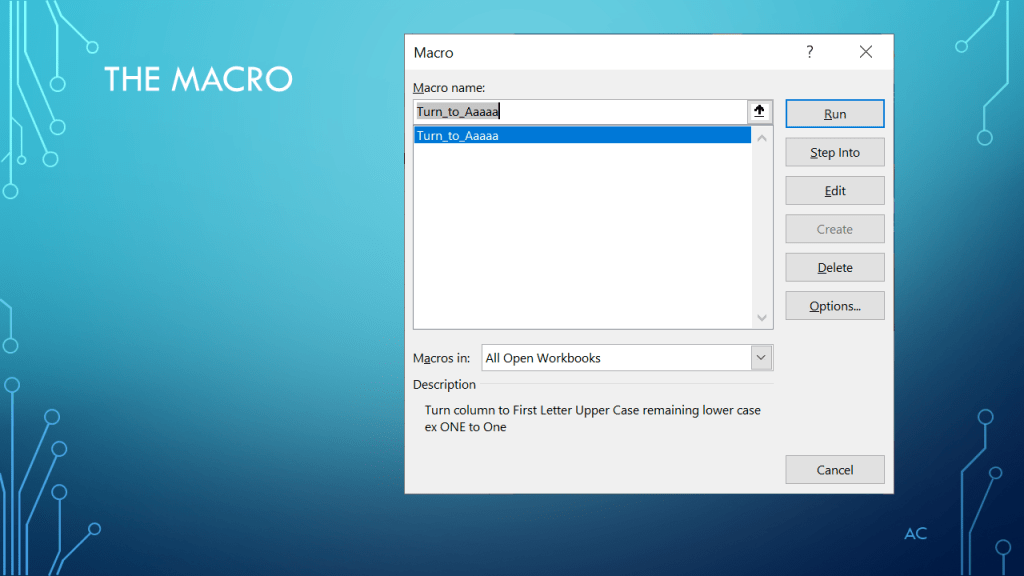Click inside the Macro name text field

click(580, 112)
